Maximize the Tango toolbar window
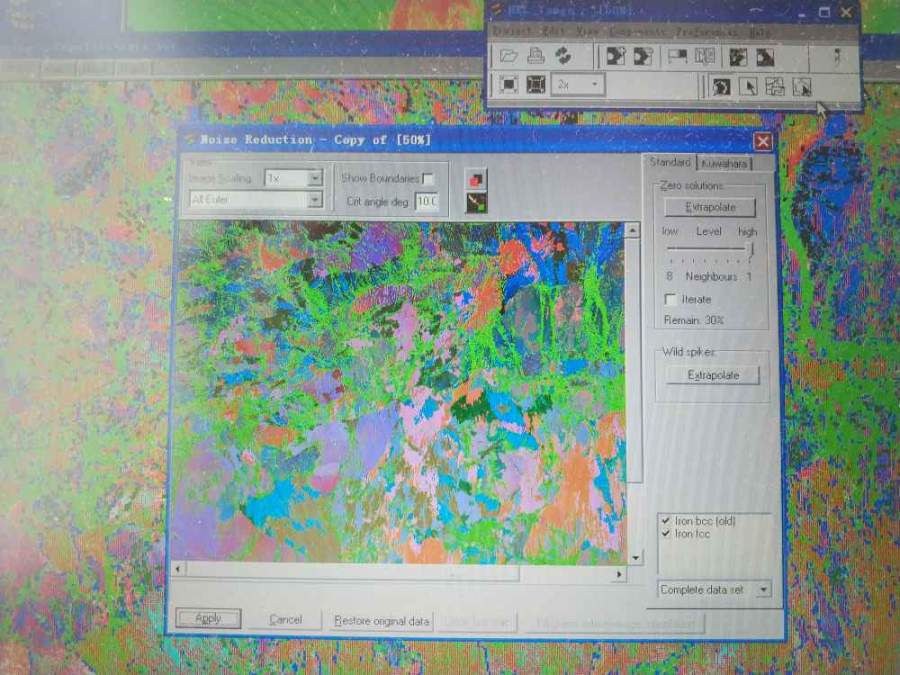Viewport: 900px width, 675px height. point(825,12)
